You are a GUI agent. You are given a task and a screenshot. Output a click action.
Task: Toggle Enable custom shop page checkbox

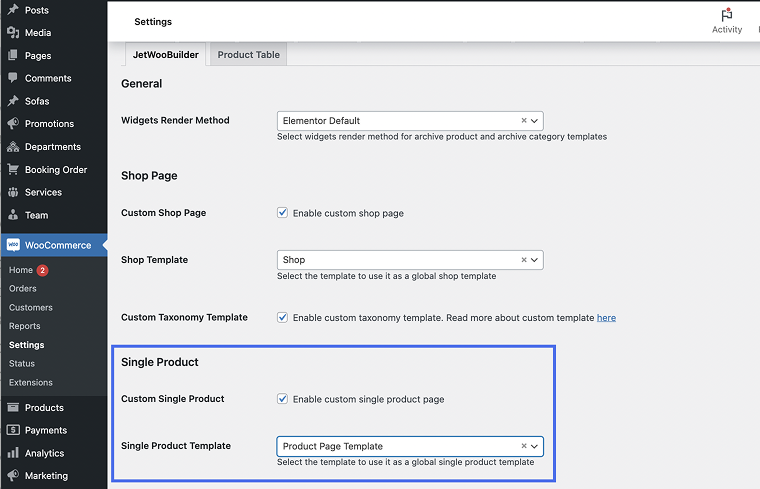282,213
